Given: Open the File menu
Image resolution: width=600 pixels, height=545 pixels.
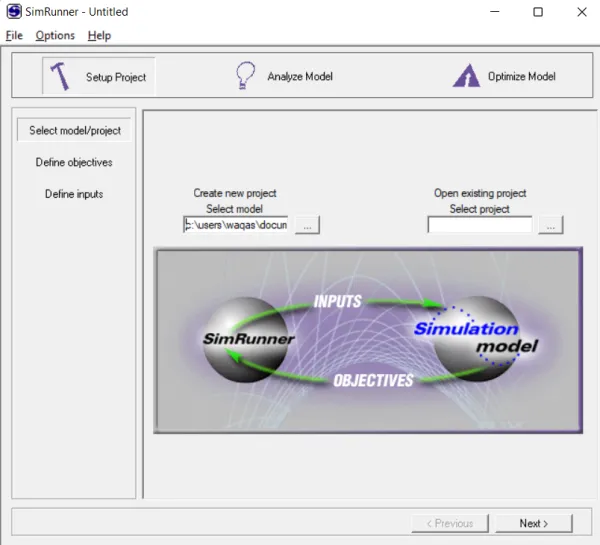Looking at the screenshot, I should click(14, 35).
